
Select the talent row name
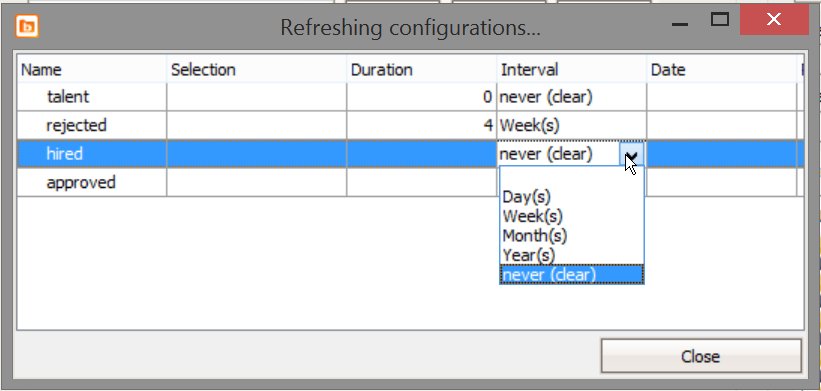(x=68, y=97)
